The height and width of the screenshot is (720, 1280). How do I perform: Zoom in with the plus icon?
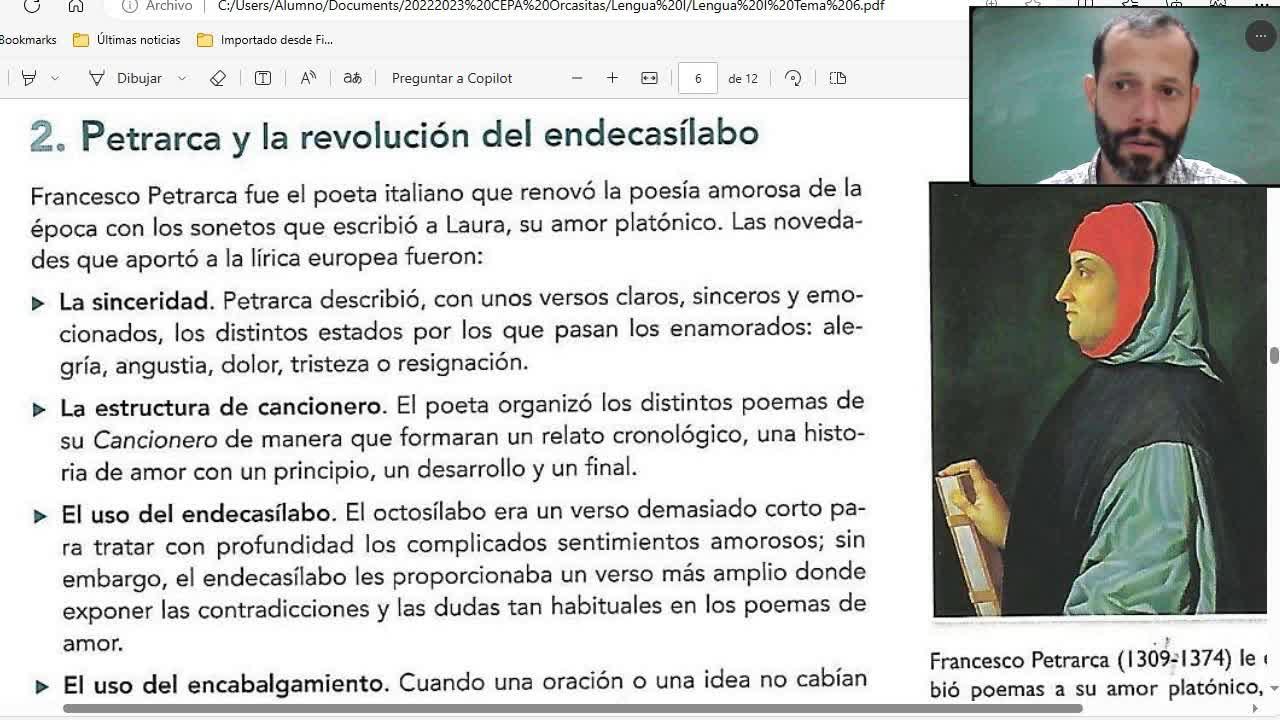click(612, 78)
